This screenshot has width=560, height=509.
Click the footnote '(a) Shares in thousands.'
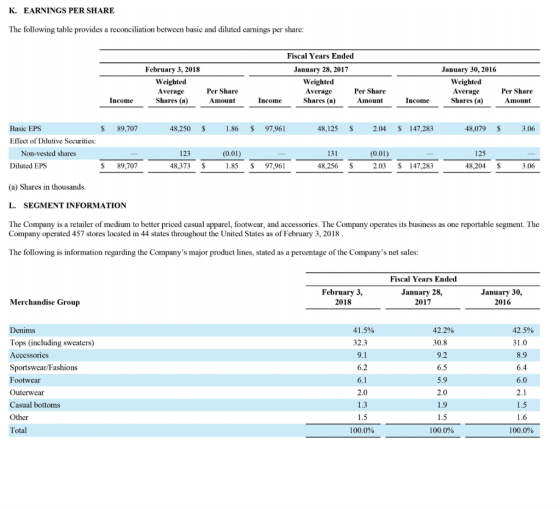point(48,187)
